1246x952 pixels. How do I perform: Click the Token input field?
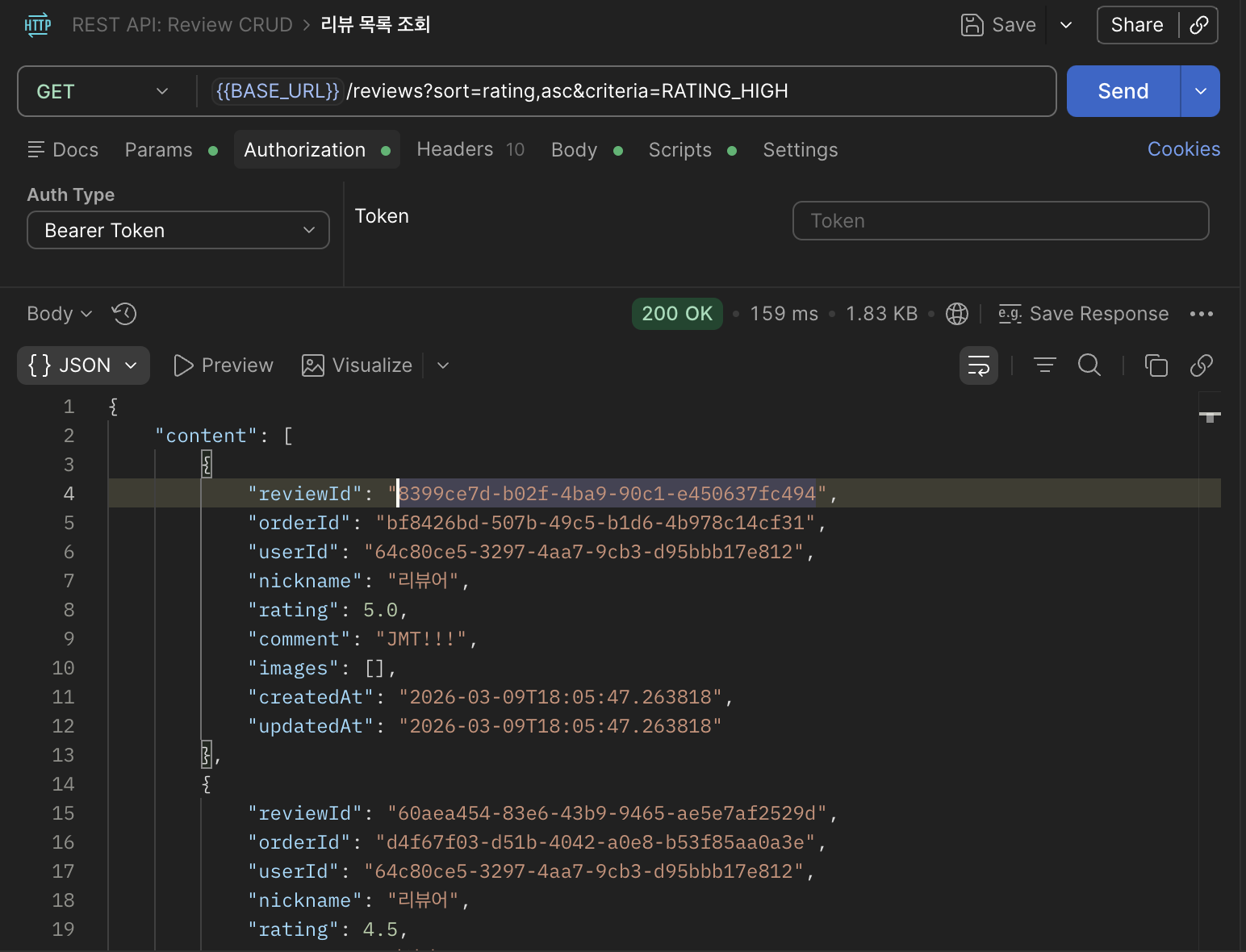pos(1001,221)
